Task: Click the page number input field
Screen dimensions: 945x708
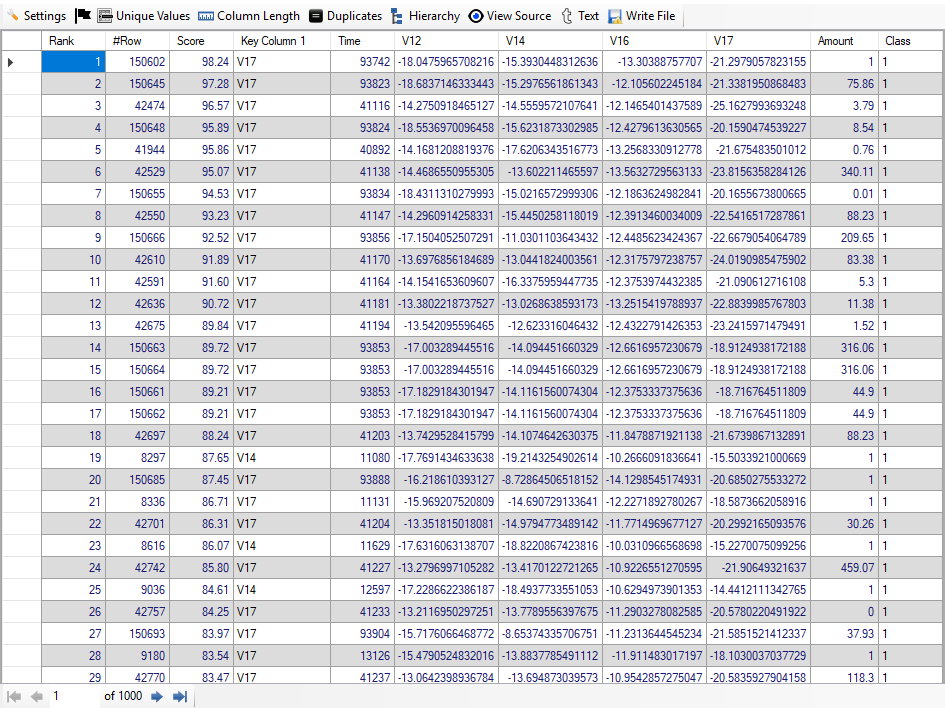Action: [75, 696]
